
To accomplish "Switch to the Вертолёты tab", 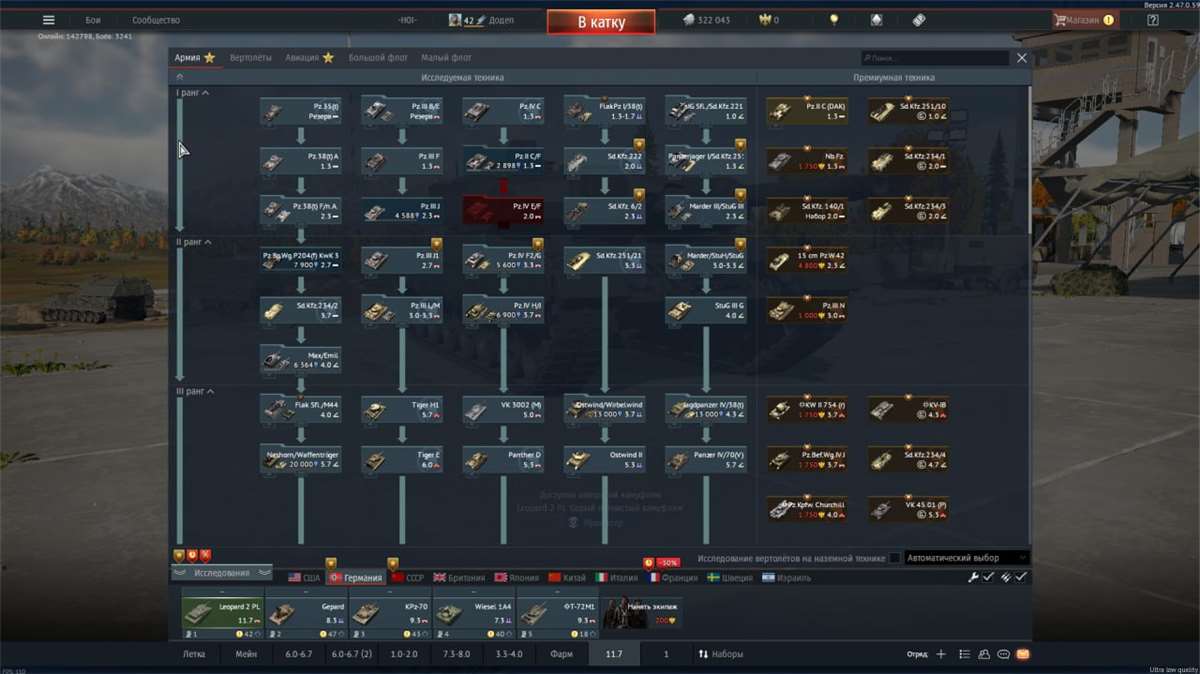I will click(250, 58).
